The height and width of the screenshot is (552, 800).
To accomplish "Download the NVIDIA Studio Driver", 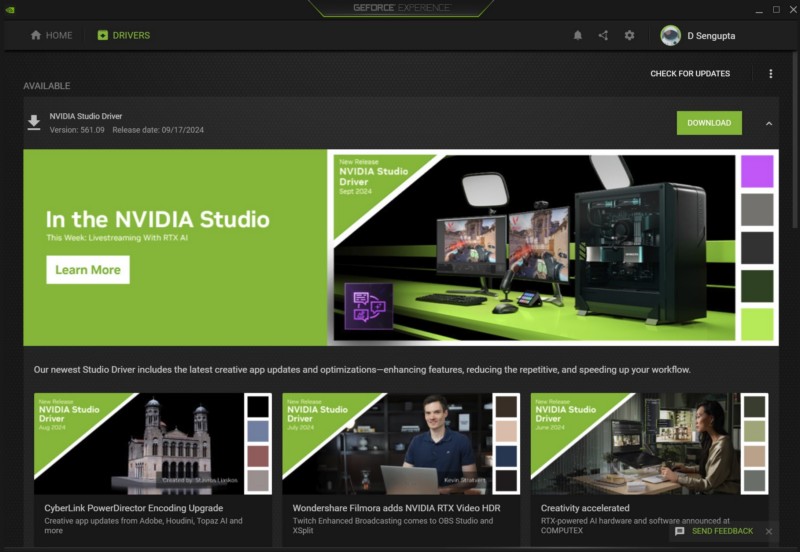I will (x=709, y=123).
